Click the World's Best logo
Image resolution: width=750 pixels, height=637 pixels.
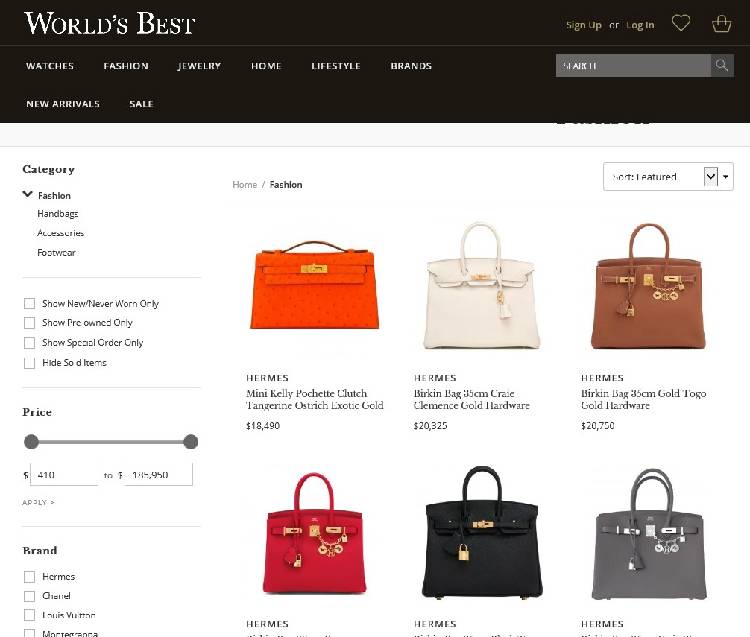point(110,23)
